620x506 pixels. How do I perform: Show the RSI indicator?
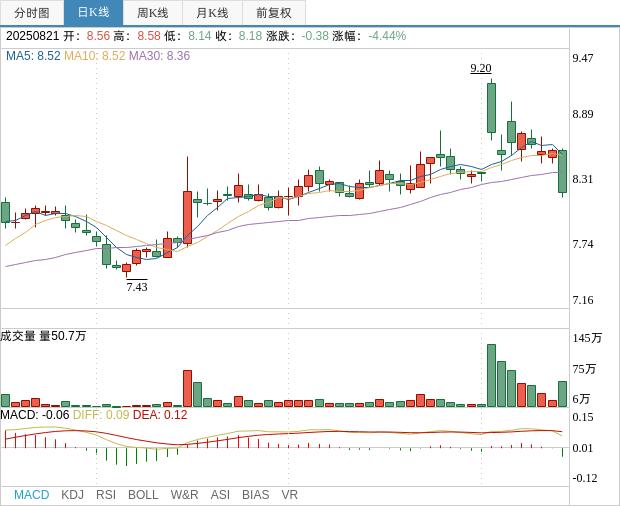tap(106, 495)
